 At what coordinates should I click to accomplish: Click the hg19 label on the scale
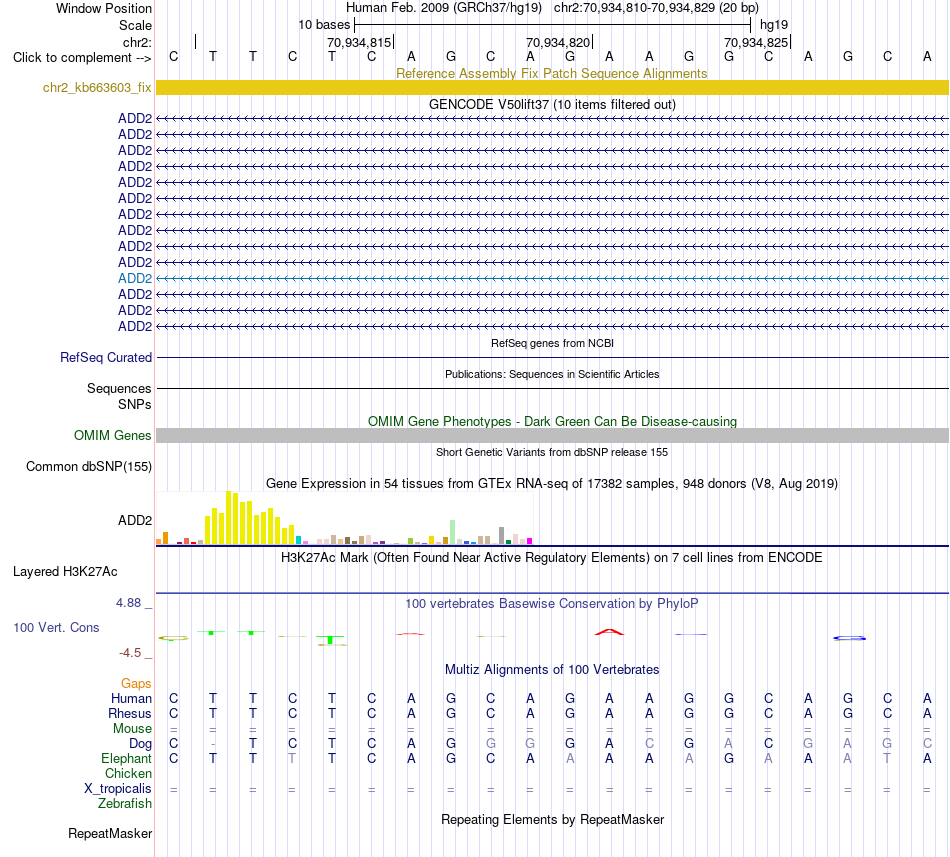pos(774,25)
